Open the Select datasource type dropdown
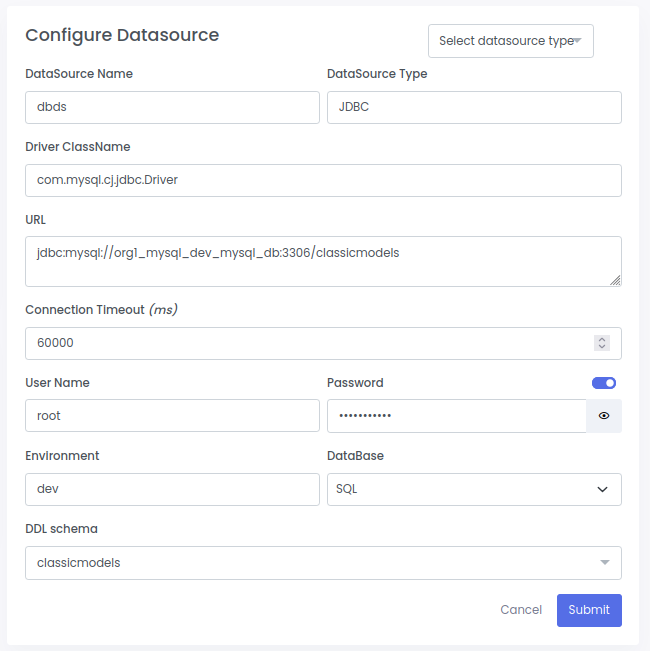This screenshot has height=651, width=650. (x=510, y=41)
